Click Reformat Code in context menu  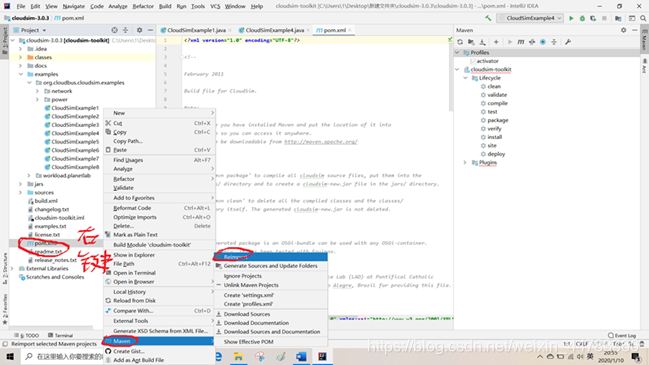point(159,208)
